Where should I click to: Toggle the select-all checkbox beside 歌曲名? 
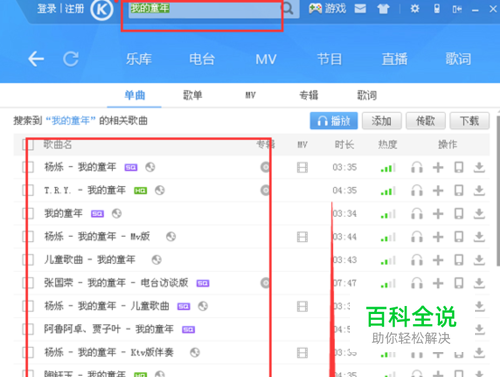[x=28, y=145]
